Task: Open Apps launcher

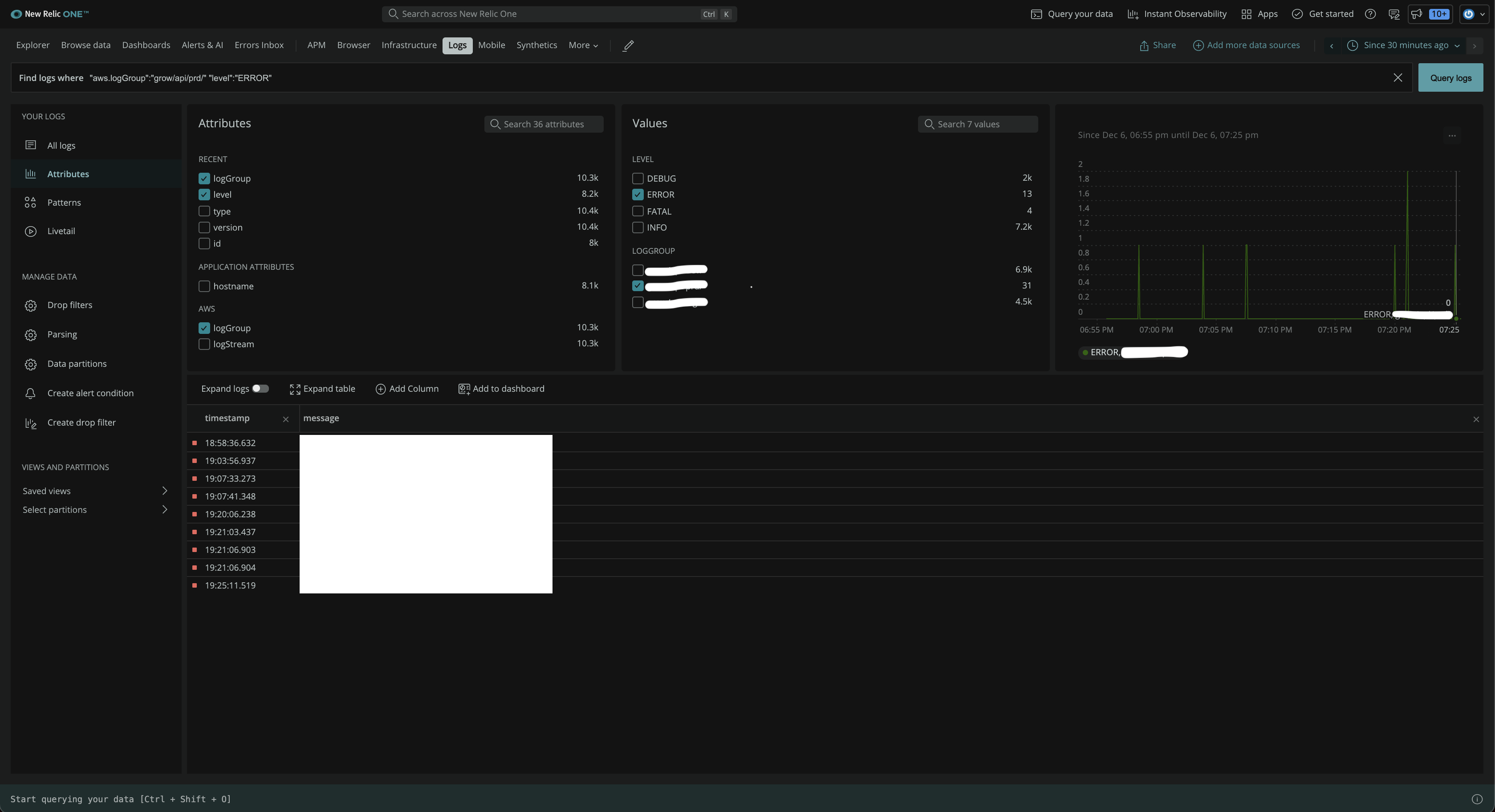Action: click(x=1259, y=14)
